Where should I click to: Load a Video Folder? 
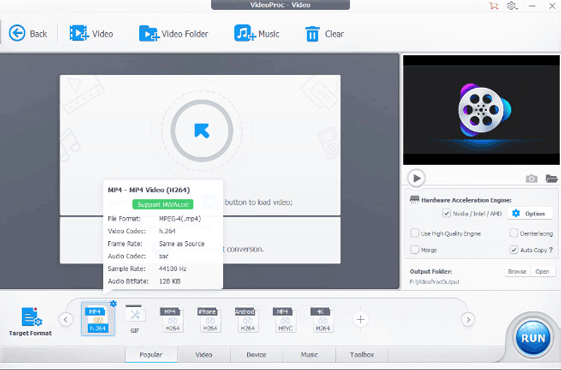point(174,34)
